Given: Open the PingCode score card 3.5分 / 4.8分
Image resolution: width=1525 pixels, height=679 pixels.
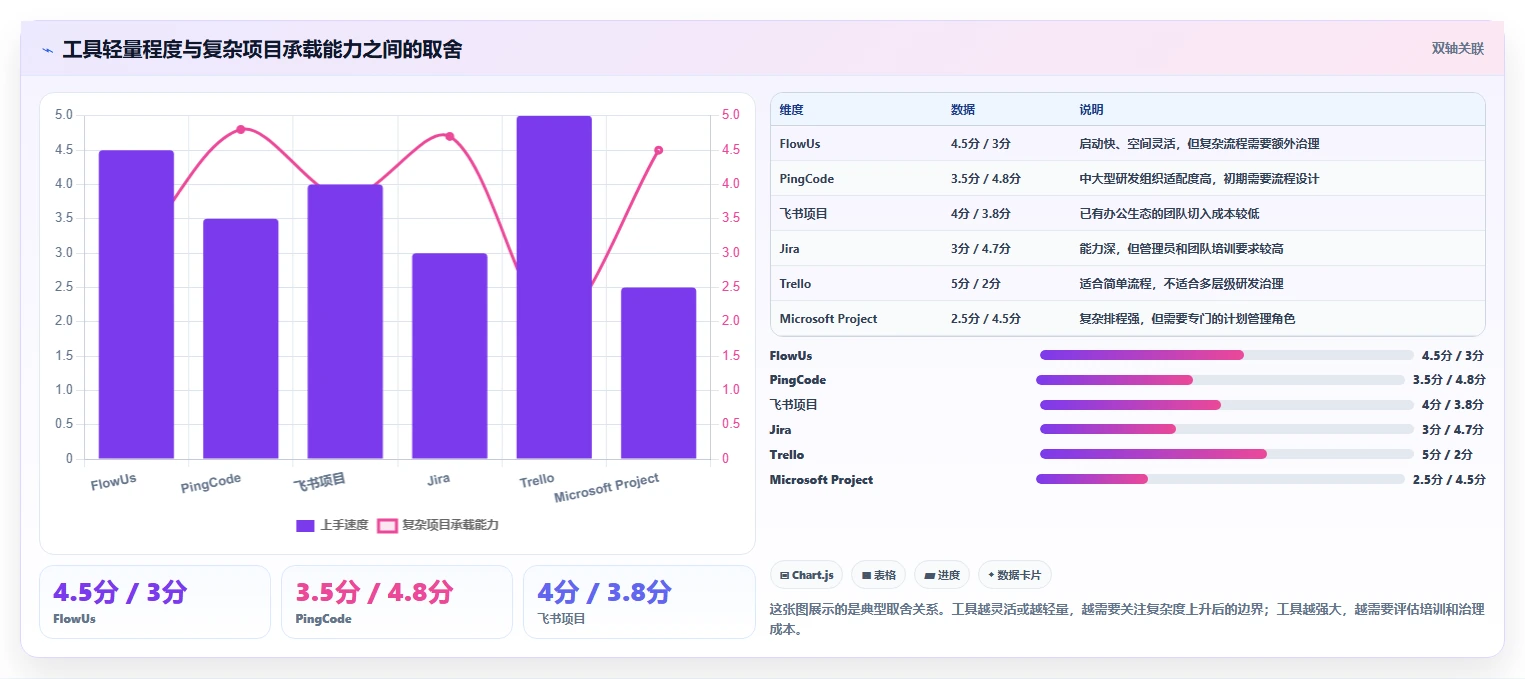Looking at the screenshot, I should [397, 602].
